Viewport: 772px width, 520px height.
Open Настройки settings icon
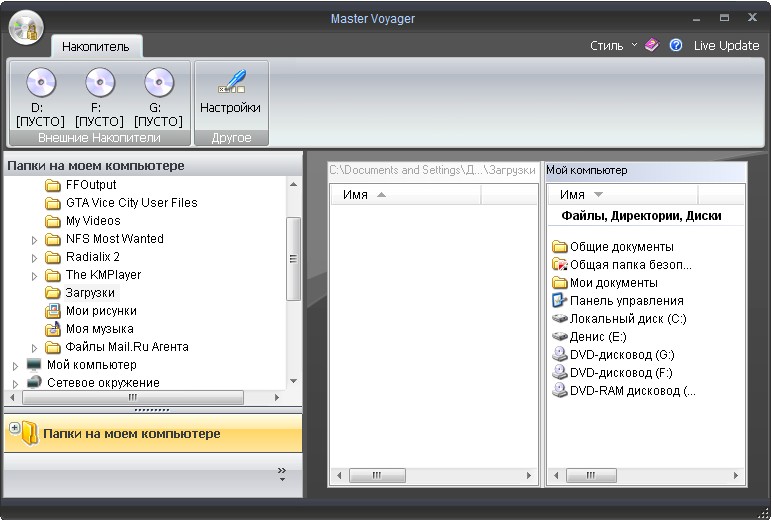pos(230,84)
